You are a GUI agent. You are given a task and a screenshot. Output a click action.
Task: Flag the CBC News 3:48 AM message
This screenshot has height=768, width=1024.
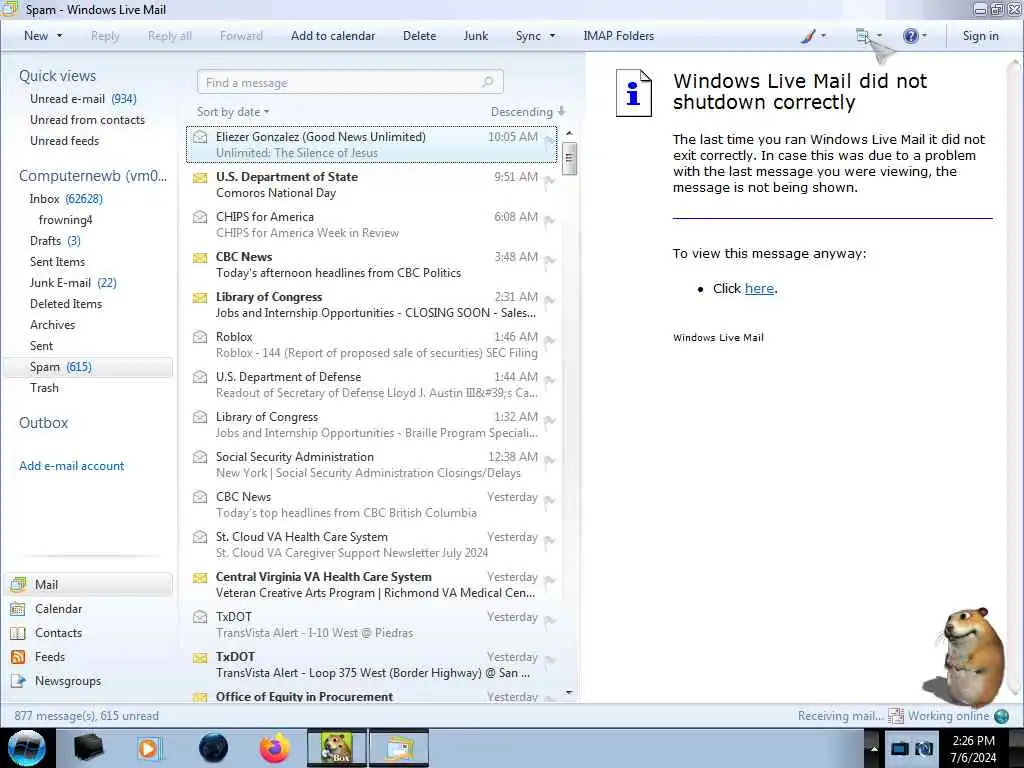click(549, 262)
